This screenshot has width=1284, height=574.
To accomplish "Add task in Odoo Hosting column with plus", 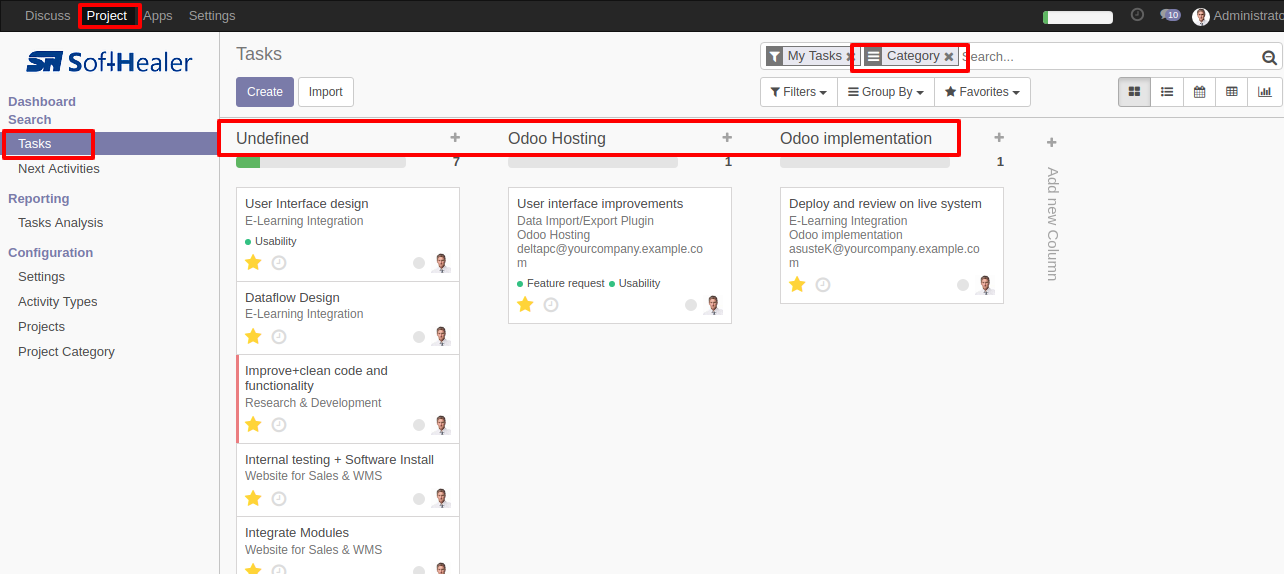I will point(727,138).
